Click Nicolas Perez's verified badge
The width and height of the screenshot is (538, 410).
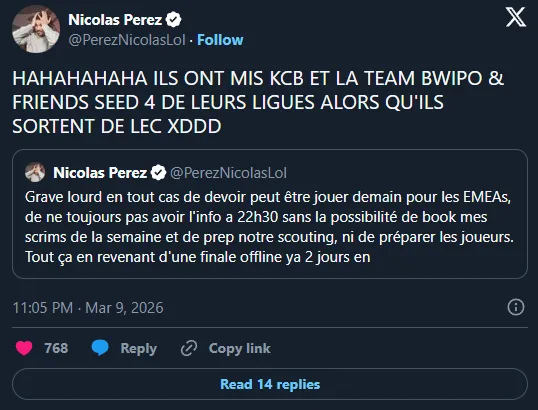click(174, 20)
